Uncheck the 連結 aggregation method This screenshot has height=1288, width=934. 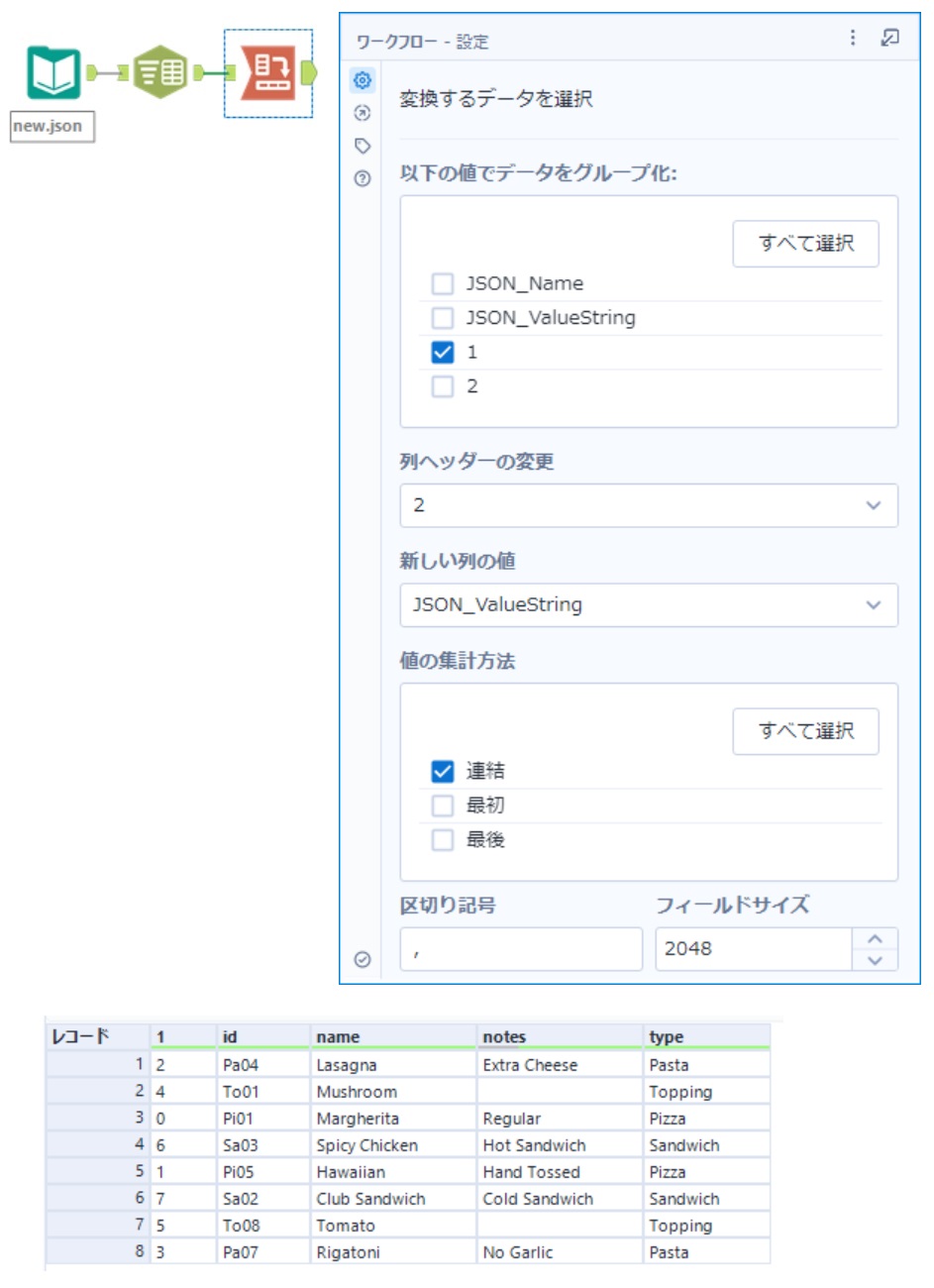(x=443, y=771)
